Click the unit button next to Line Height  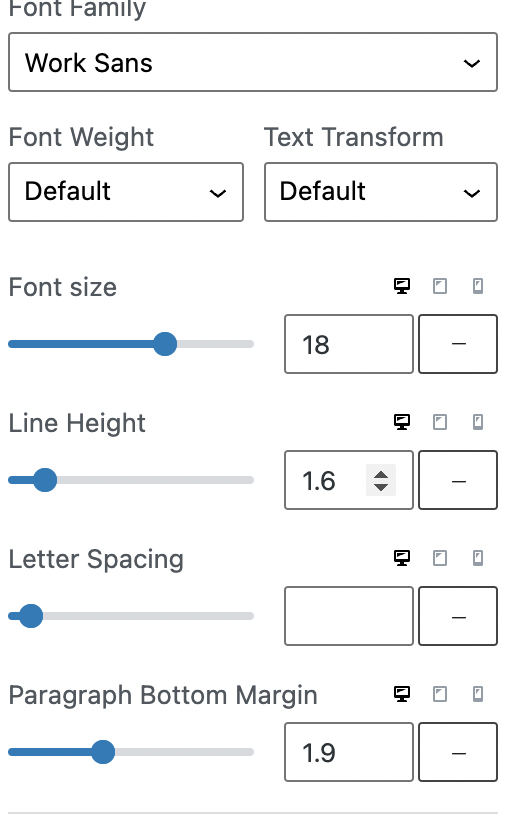pos(458,480)
